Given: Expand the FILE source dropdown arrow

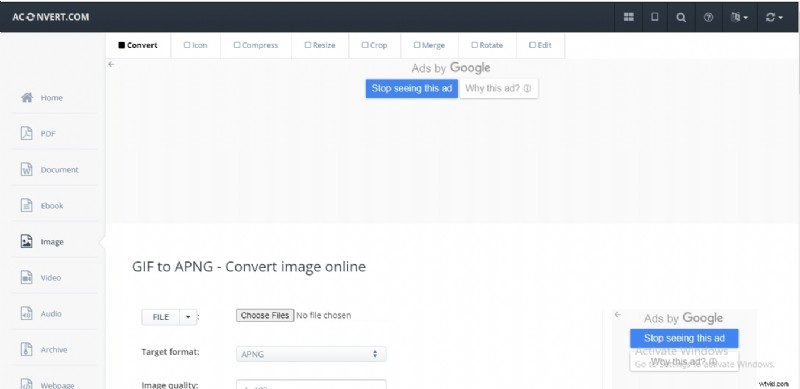Looking at the screenshot, I should point(188,317).
